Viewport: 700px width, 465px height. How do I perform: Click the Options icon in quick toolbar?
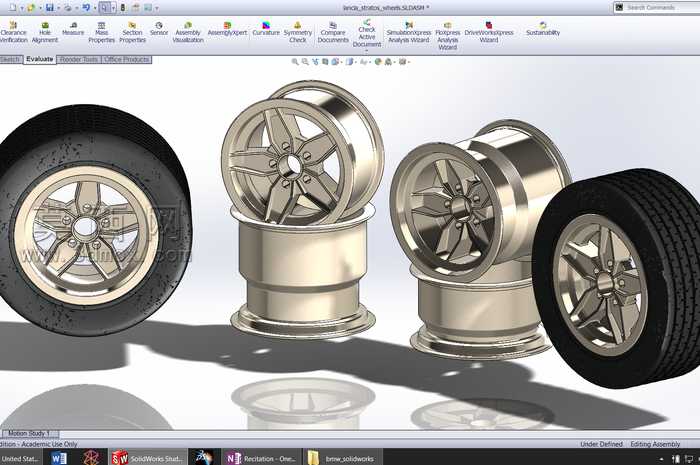click(147, 8)
